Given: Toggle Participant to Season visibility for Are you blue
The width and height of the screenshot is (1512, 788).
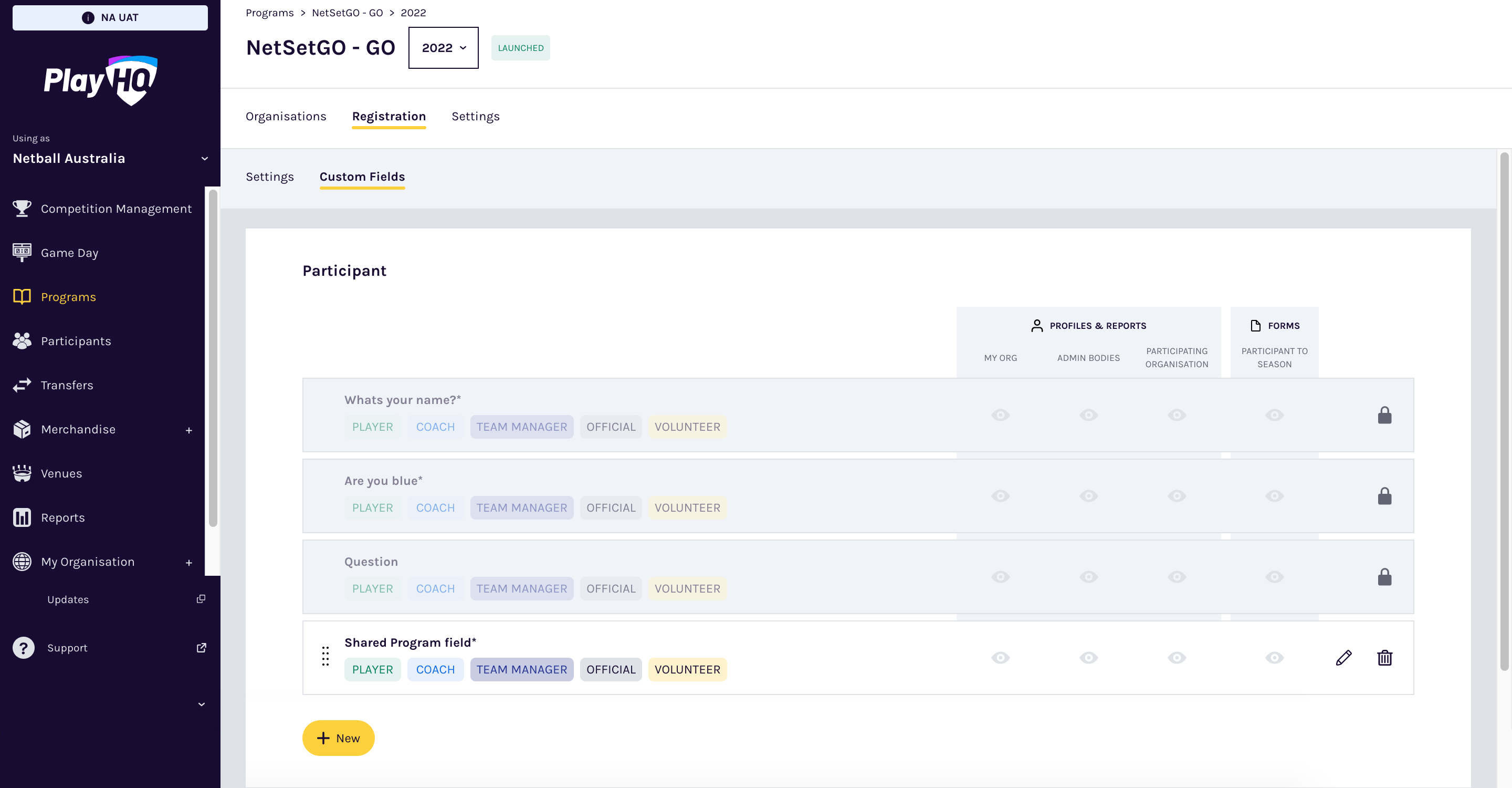Looking at the screenshot, I should 1274,495.
